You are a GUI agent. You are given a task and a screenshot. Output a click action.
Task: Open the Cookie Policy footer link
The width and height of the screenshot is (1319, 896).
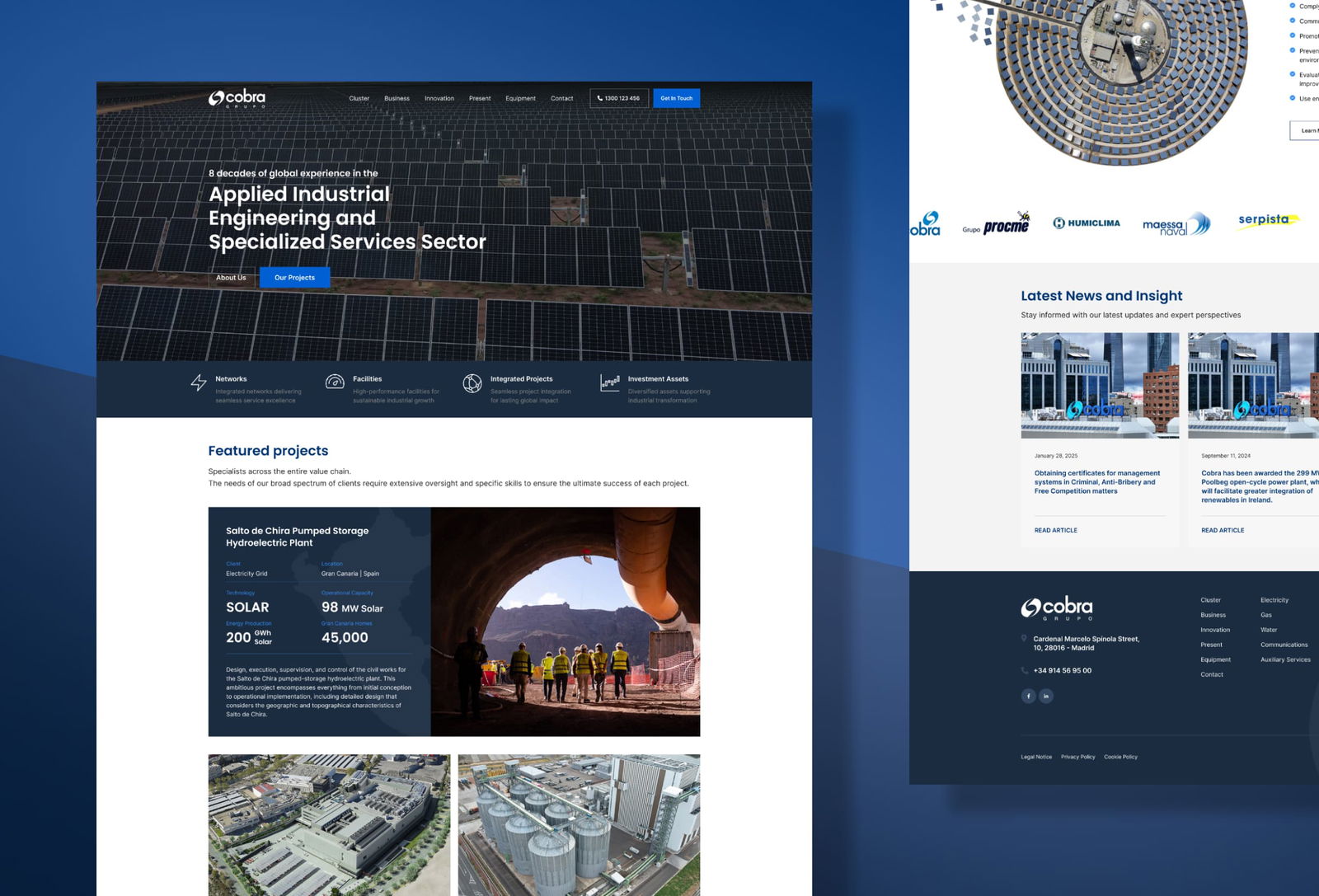pyautogui.click(x=1121, y=757)
